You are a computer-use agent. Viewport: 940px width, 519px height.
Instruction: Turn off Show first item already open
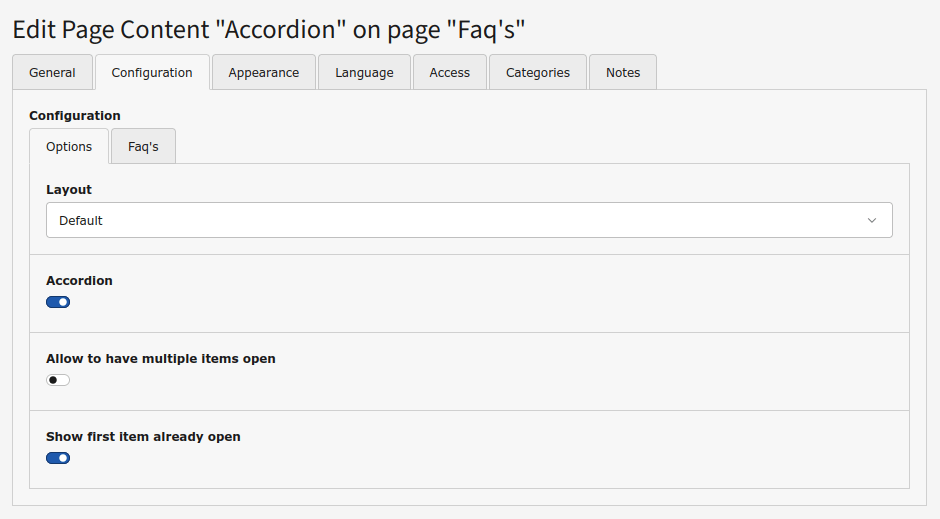(x=58, y=458)
